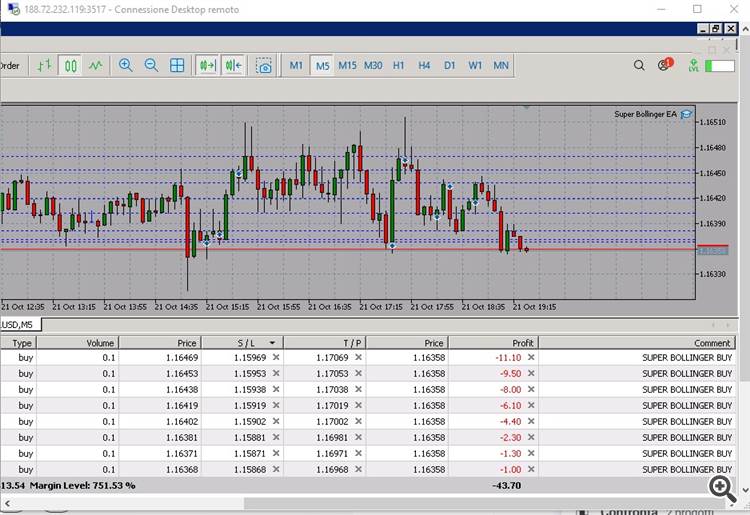Remove stop loss 1.15953
750x515 pixels.
tap(276, 373)
